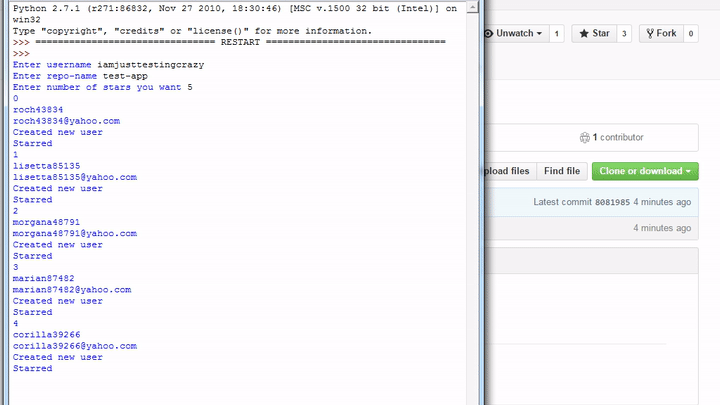Expand the Unwatch dropdown arrow
720x405 pixels.
click(539, 34)
